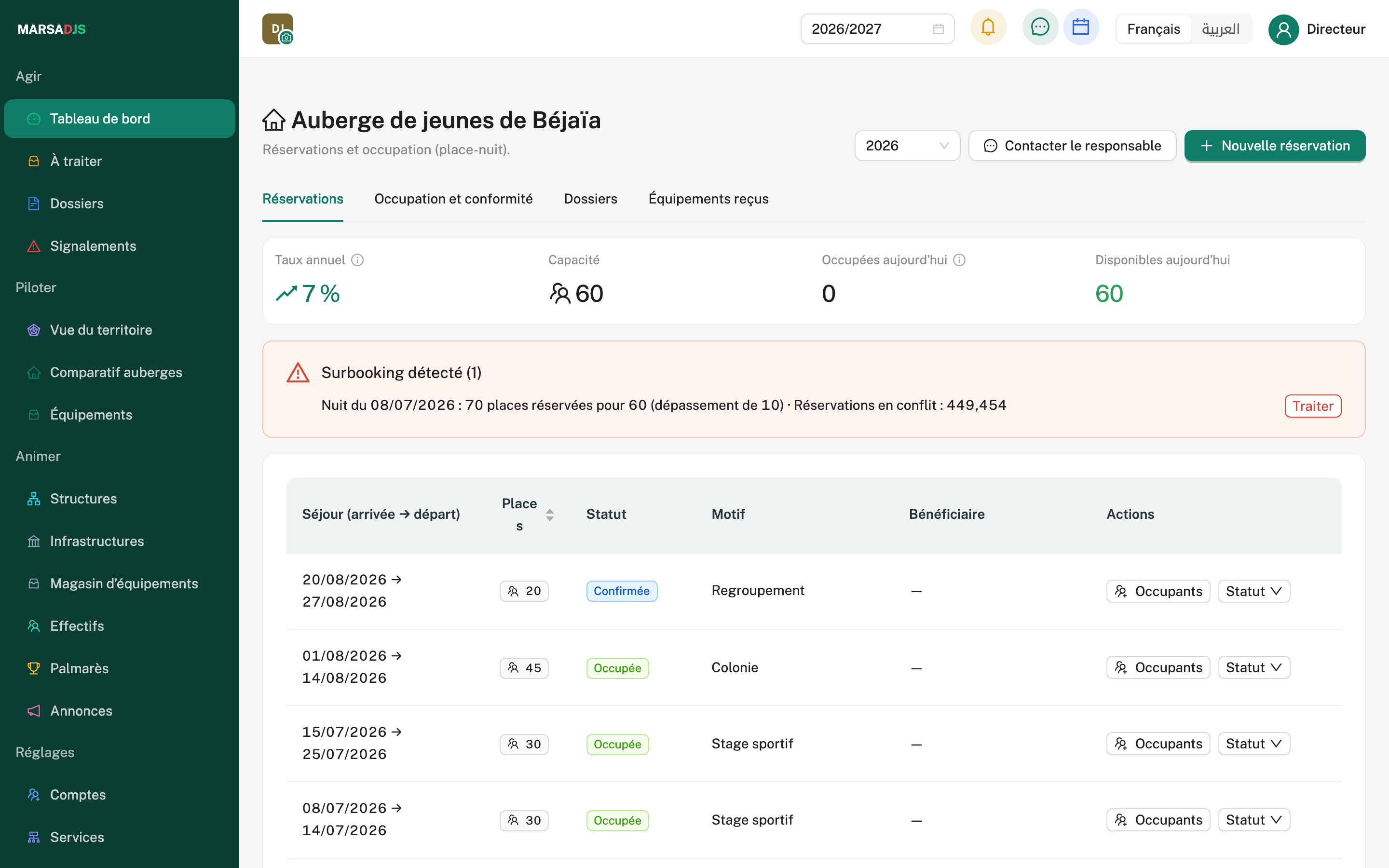Open Palmarès trophy item in sidebar
This screenshot has width=1389, height=868.
120,668
